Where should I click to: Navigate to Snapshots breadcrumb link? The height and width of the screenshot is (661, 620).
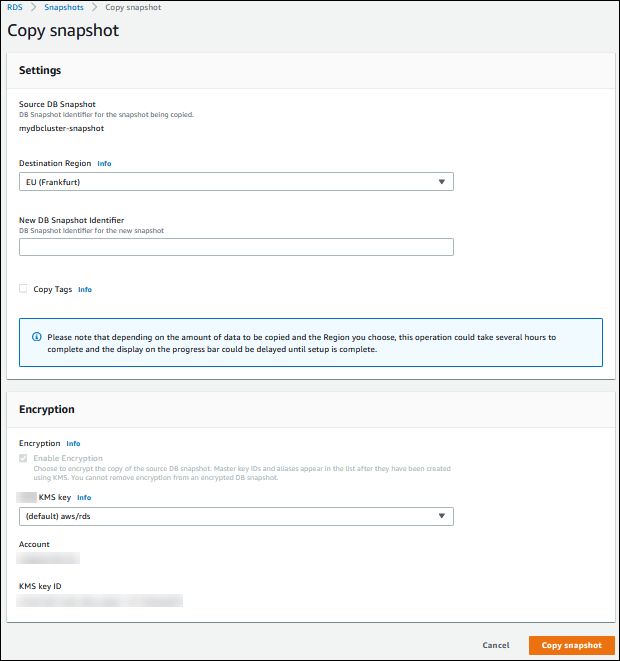click(64, 7)
